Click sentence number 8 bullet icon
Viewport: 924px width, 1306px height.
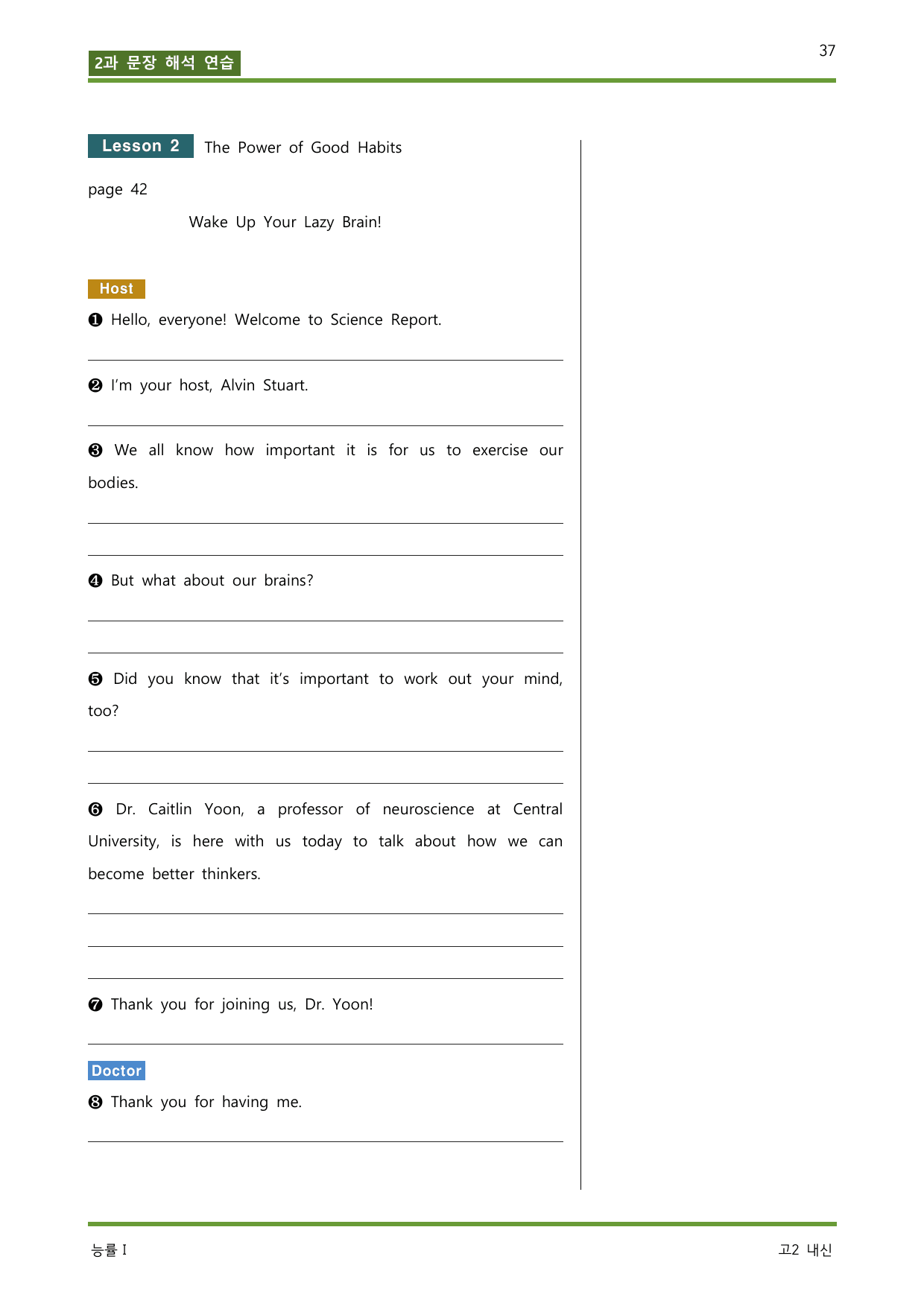[x=95, y=1102]
